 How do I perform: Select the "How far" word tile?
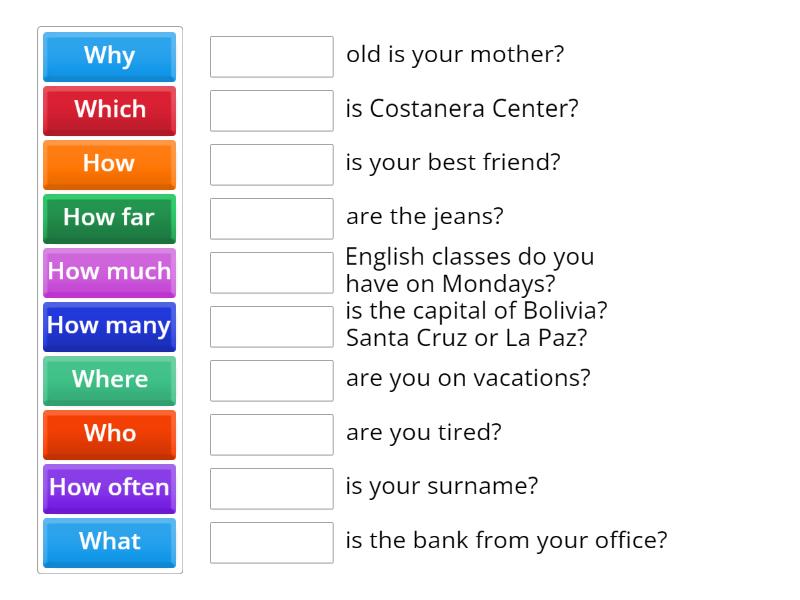click(109, 218)
